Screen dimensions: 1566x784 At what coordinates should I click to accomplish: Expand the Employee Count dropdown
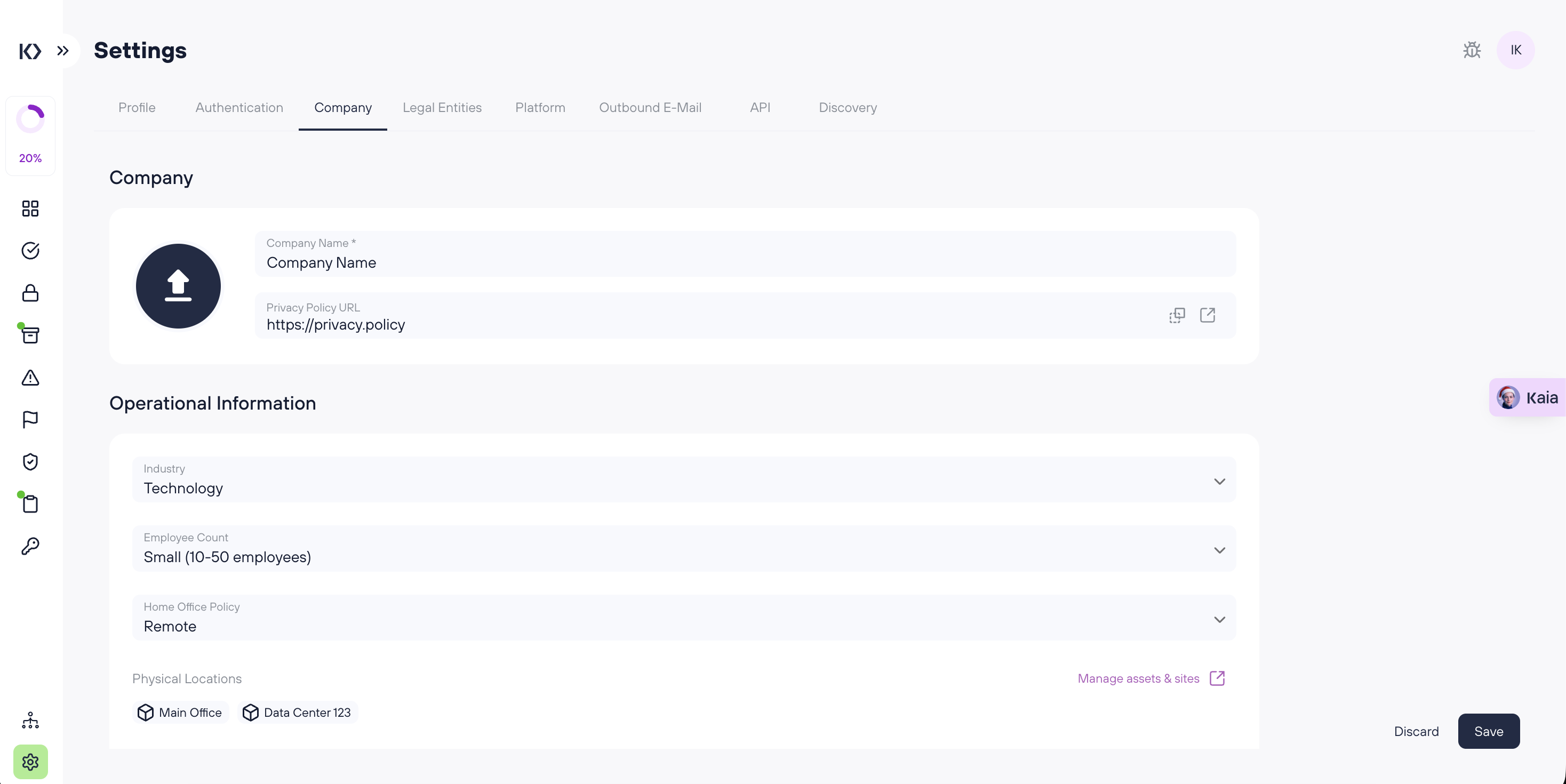tap(683, 549)
